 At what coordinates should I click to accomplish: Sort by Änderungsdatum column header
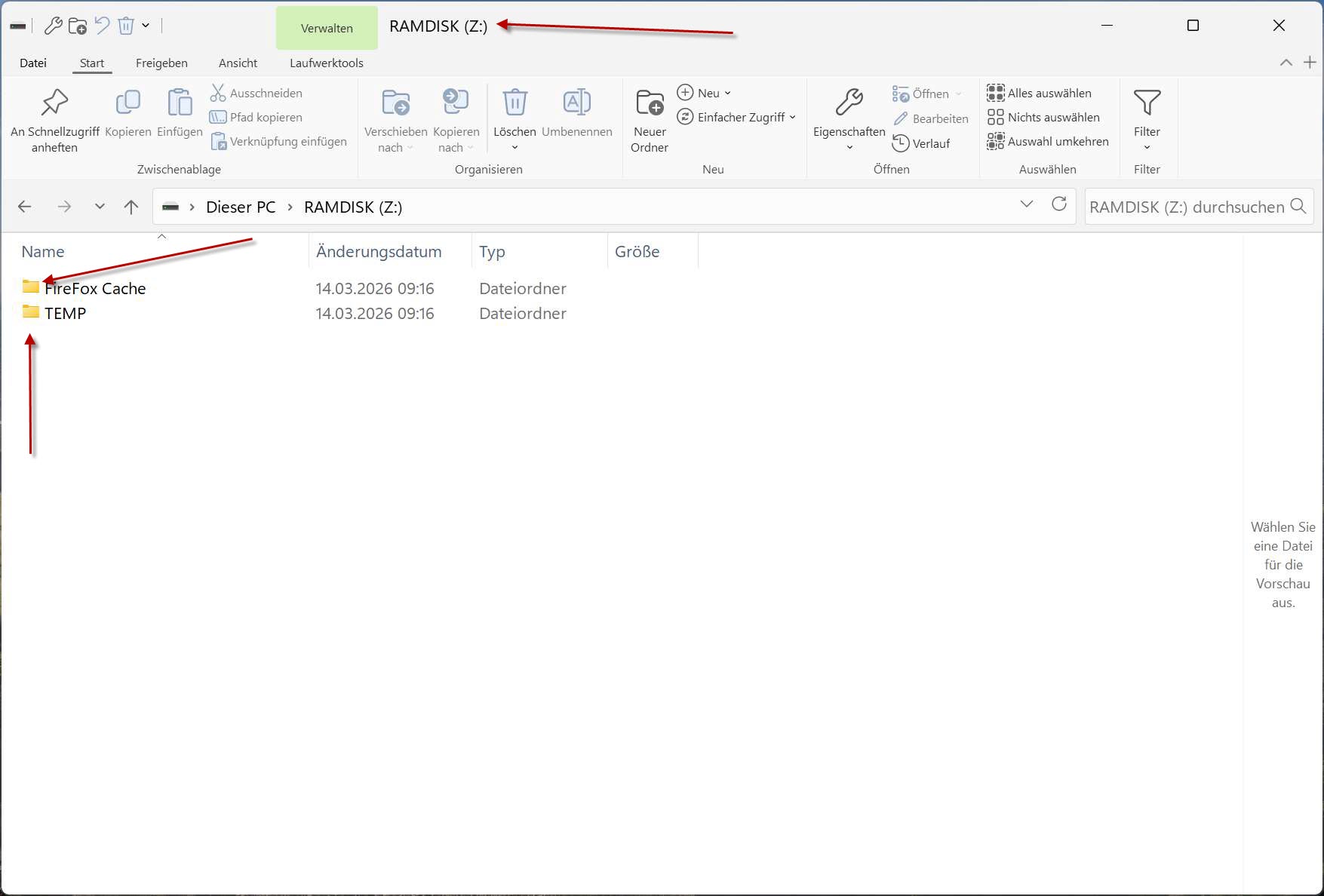379,252
